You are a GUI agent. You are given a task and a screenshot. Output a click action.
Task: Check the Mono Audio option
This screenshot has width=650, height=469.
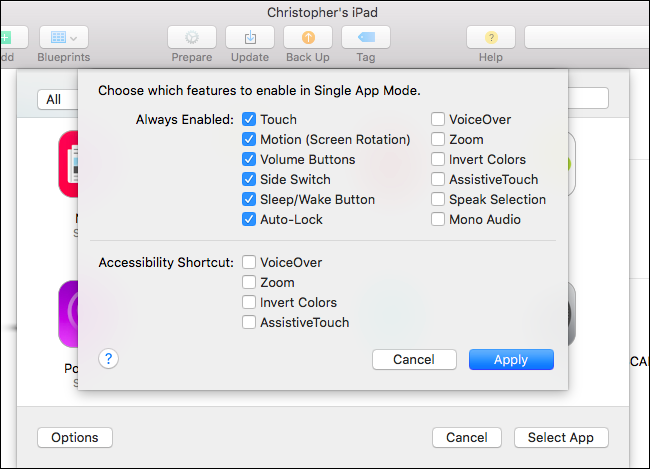pos(438,220)
